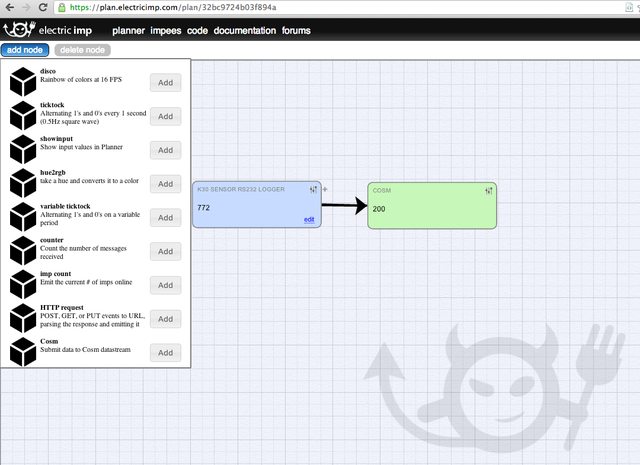The image size is (640, 465).
Task: Click the 'HTTP request' name text
Action: click(62, 307)
